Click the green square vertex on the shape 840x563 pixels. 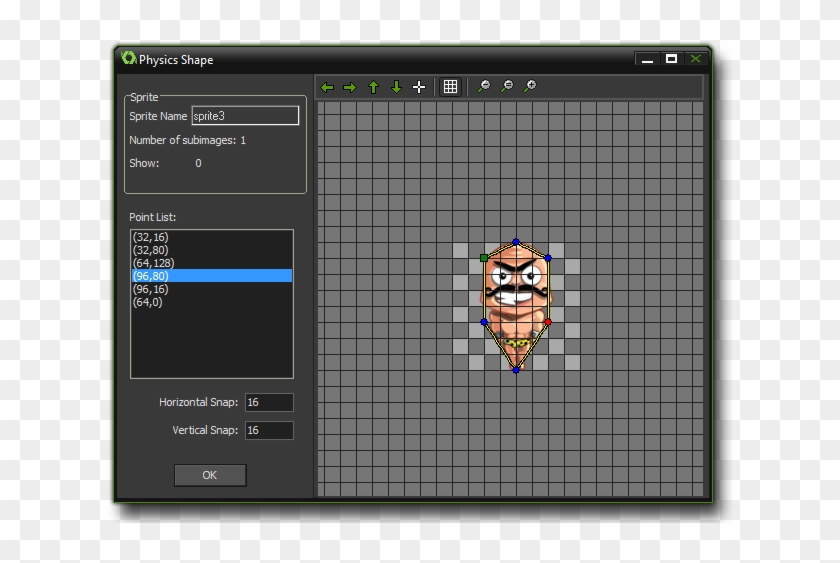pos(484,258)
